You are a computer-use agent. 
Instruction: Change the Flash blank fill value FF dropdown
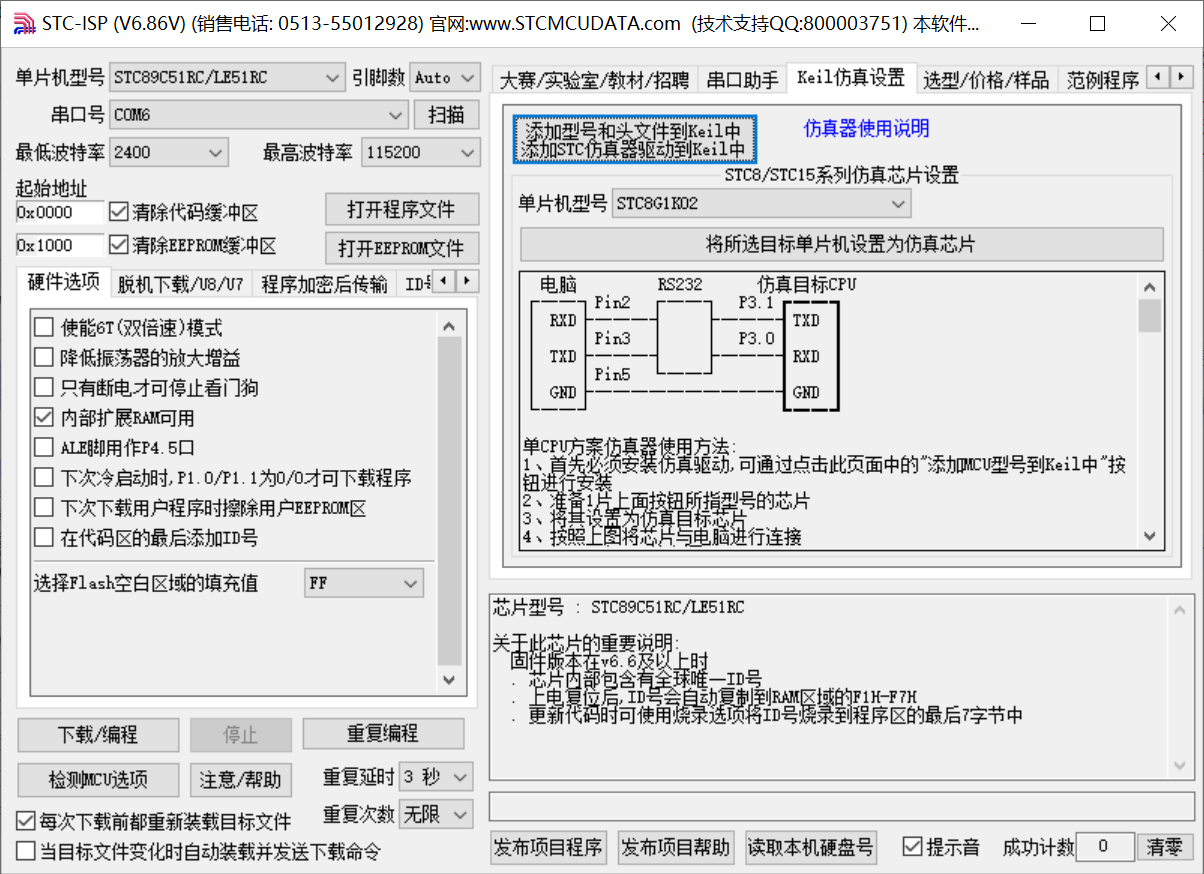[x=408, y=583]
